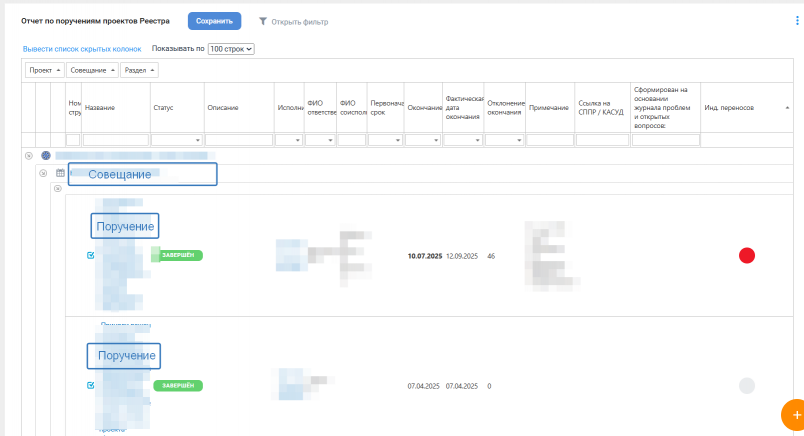This screenshot has width=804, height=436.
Task: Click sort arrow in Инд. переносов header
Action: tap(787, 107)
